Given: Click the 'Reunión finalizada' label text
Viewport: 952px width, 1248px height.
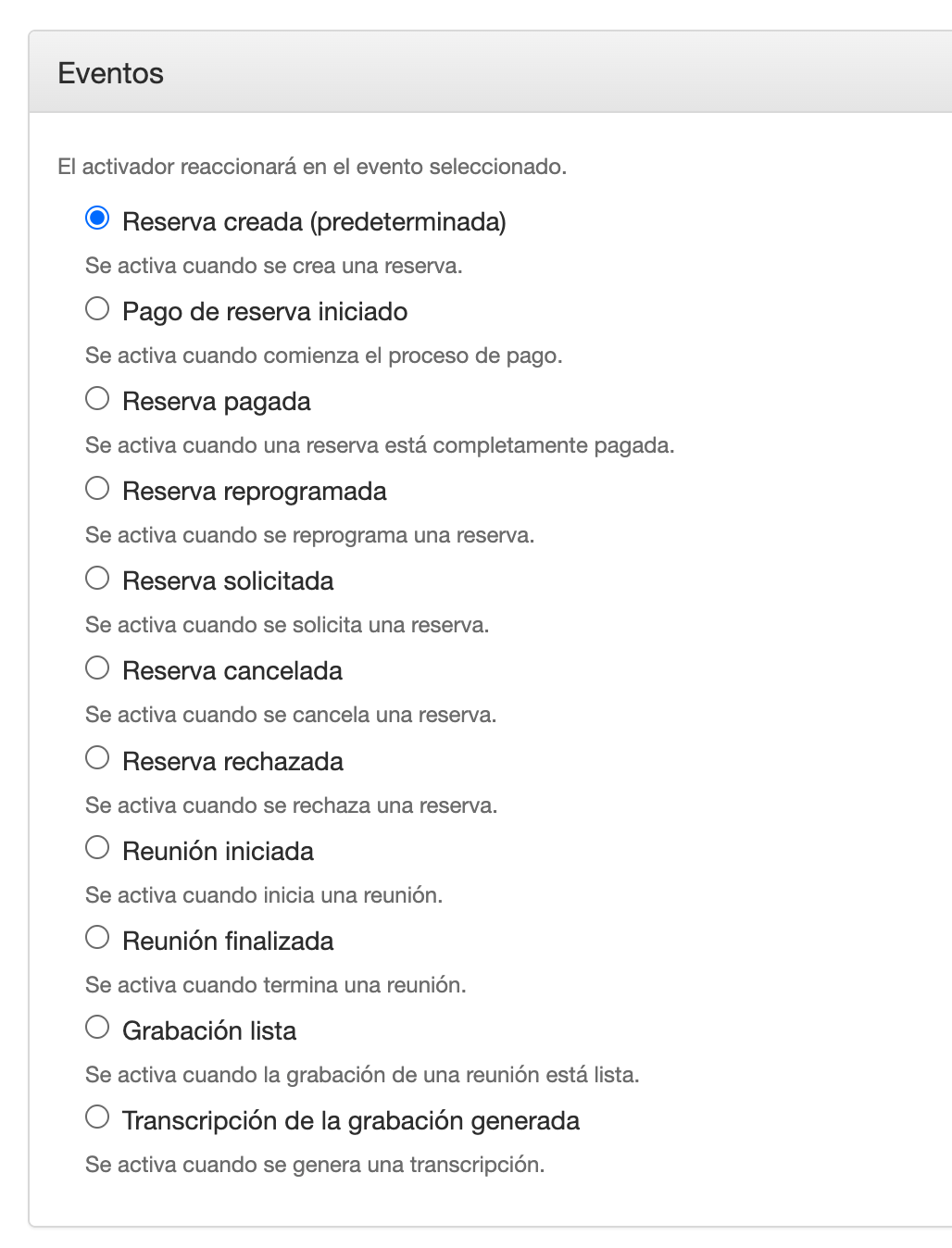Looking at the screenshot, I should point(228,942).
